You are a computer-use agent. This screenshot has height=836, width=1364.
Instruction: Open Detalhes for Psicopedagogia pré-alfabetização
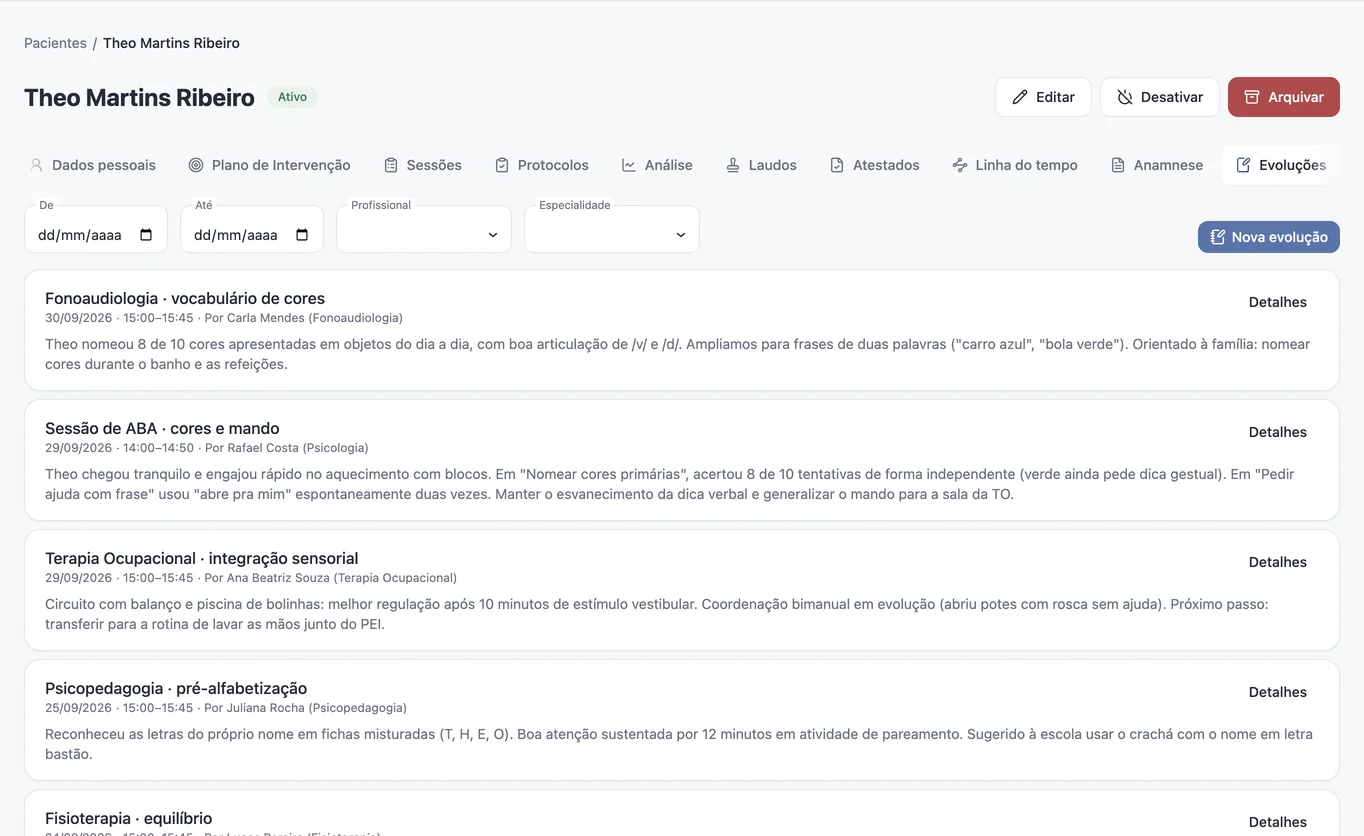click(1278, 692)
